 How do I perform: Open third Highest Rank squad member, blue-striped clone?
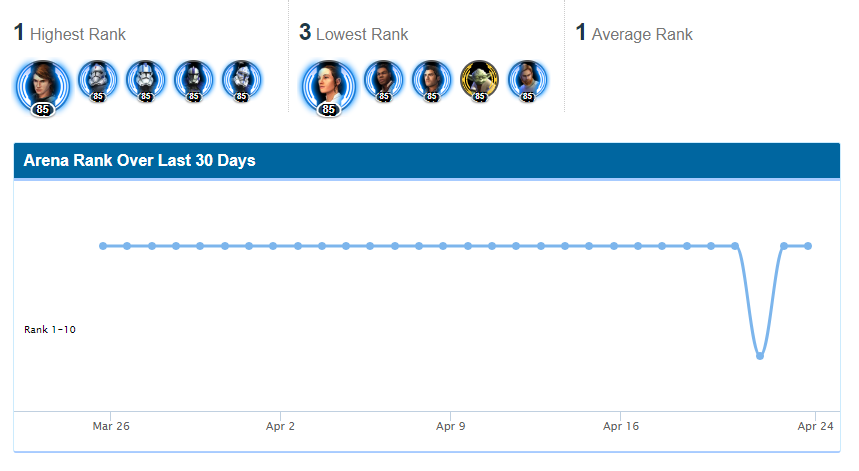[x=146, y=81]
